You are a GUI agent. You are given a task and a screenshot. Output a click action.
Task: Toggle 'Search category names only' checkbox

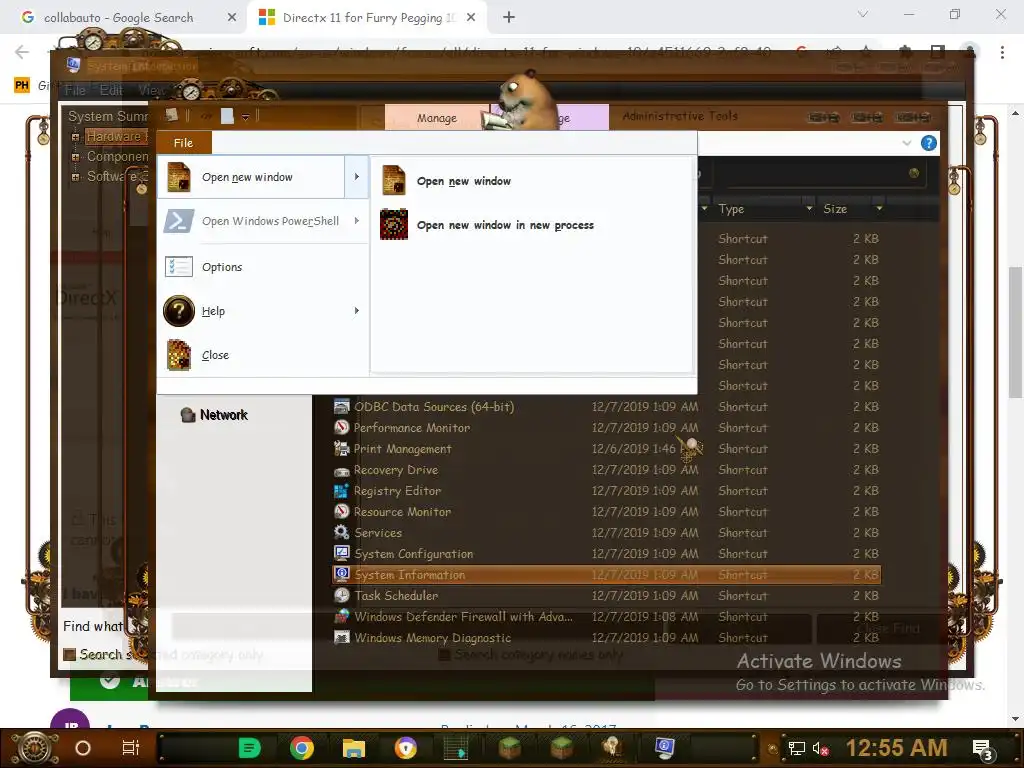[444, 654]
